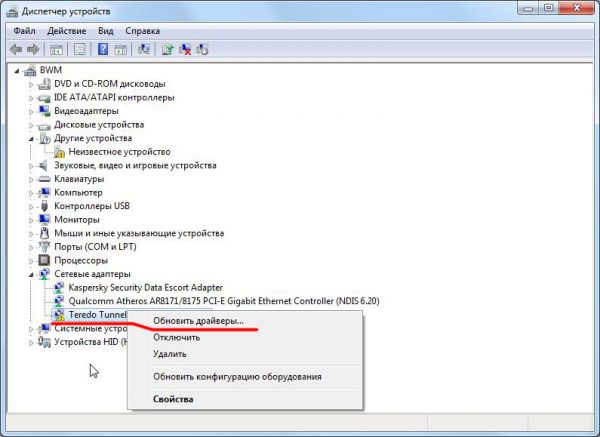600x437 pixels.
Task: Click the Back arrow toolbar icon
Action: pos(16,49)
